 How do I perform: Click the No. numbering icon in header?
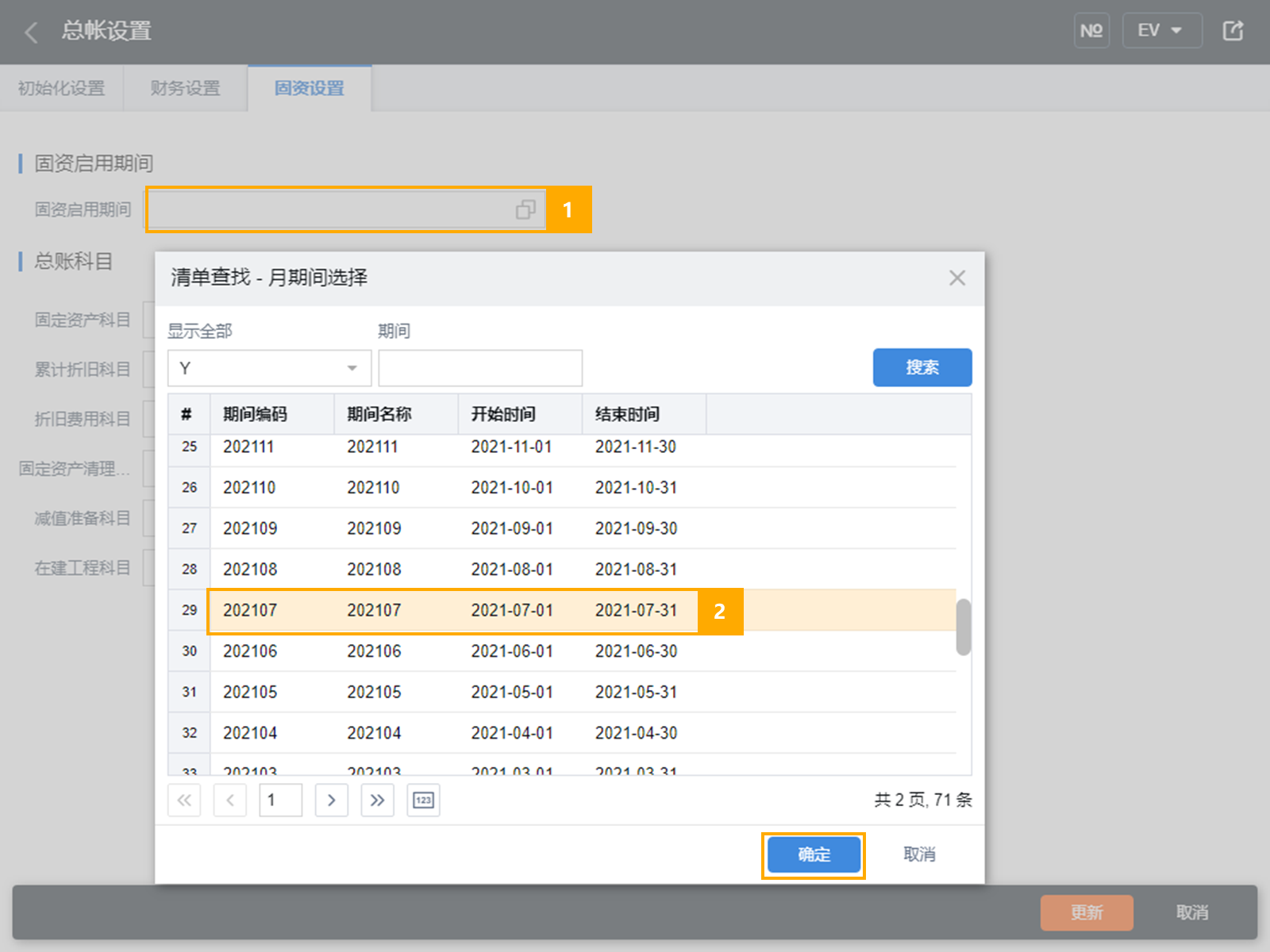click(x=1091, y=31)
